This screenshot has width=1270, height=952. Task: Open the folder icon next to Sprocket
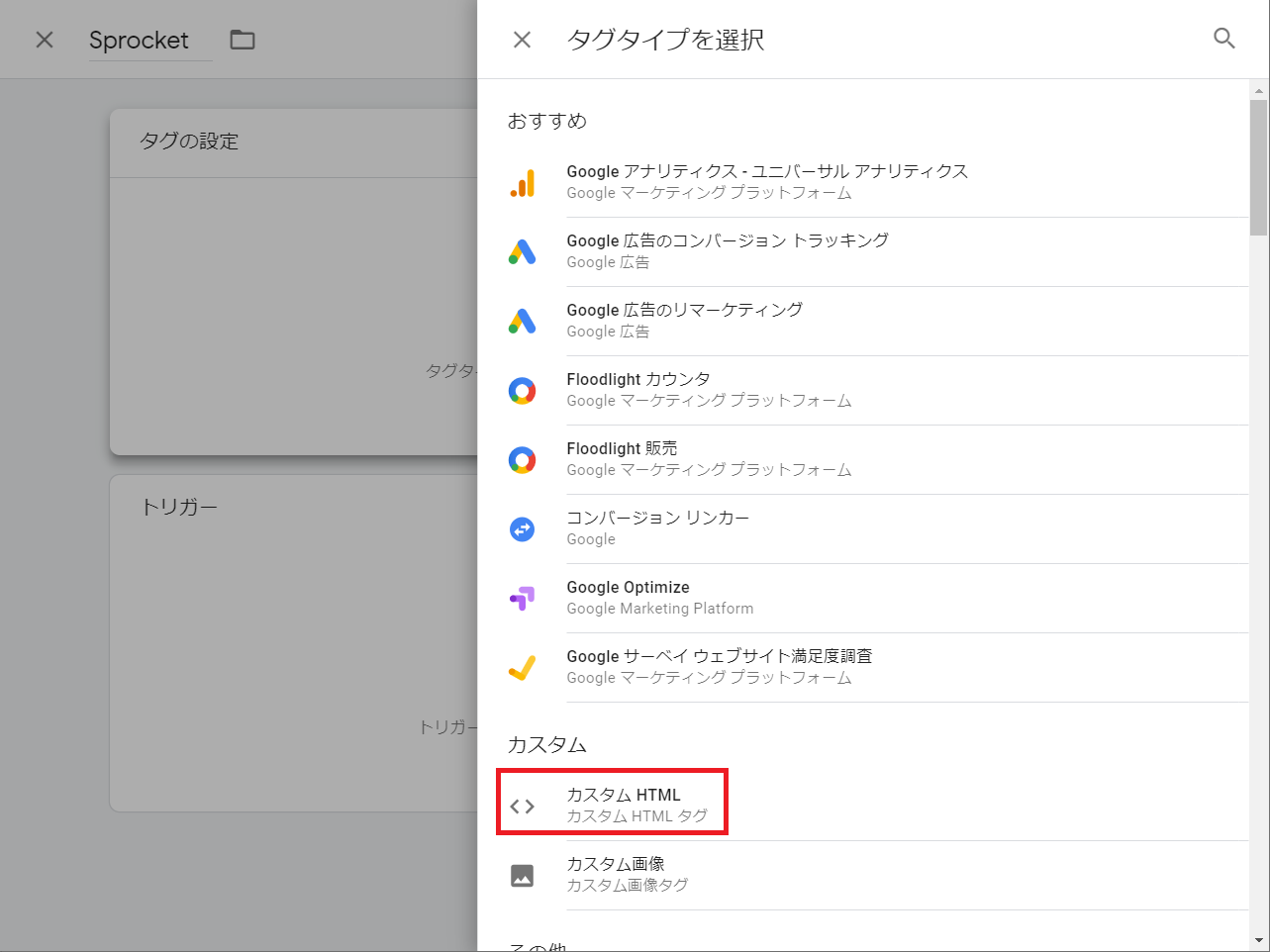pyautogui.click(x=243, y=40)
